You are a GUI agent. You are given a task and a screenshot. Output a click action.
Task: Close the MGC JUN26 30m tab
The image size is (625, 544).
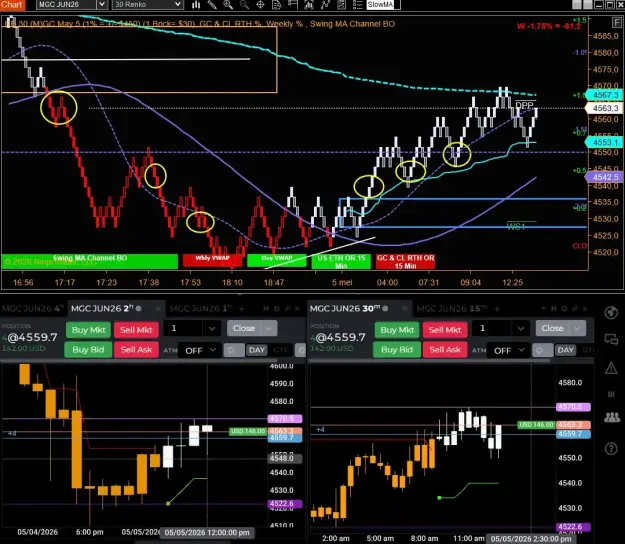tap(405, 309)
